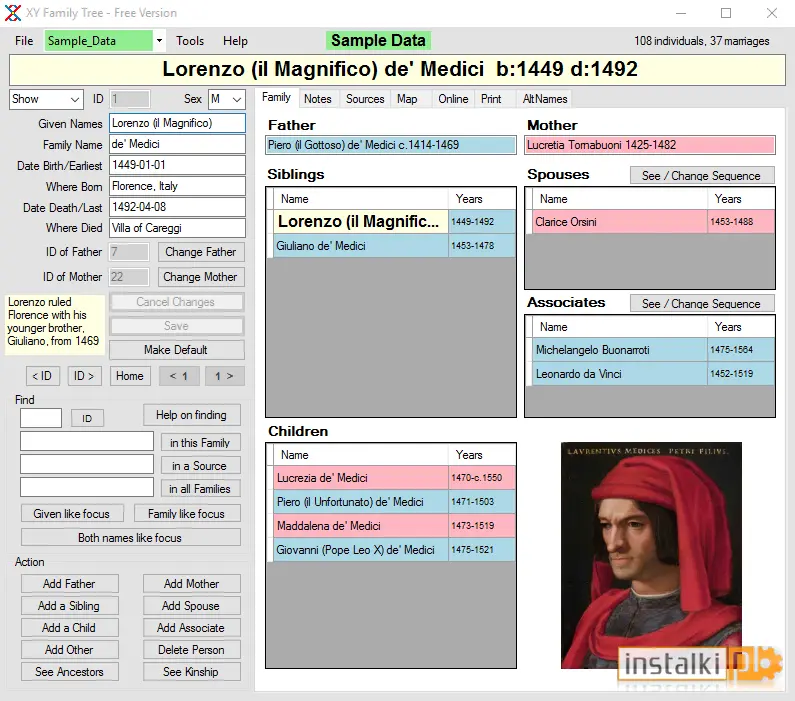Select child Giovanni (Pope Leo X) de' Medici
The image size is (795, 701).
tap(394, 549)
